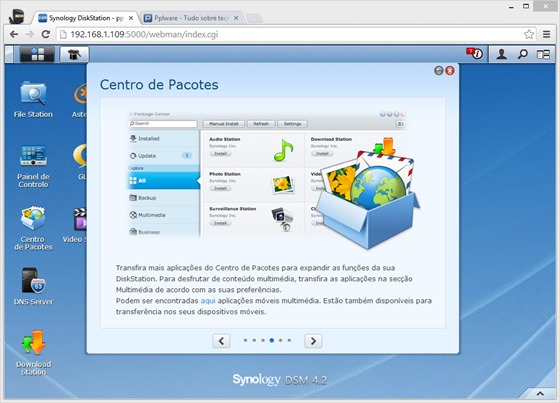Switch to Pplware browser tab

[x=191, y=18]
